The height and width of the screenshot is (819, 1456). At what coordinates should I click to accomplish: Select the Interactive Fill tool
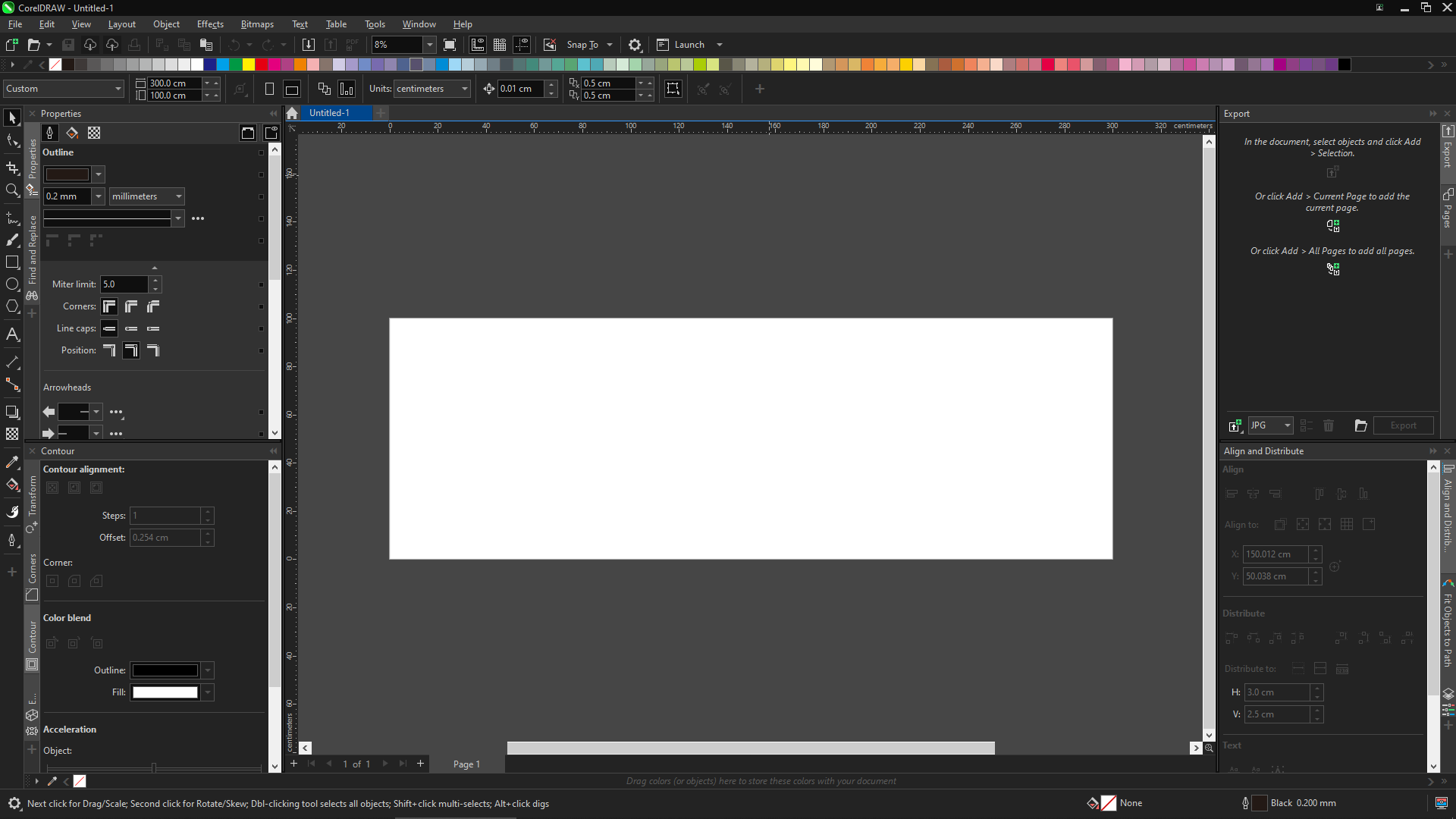pyautogui.click(x=12, y=485)
